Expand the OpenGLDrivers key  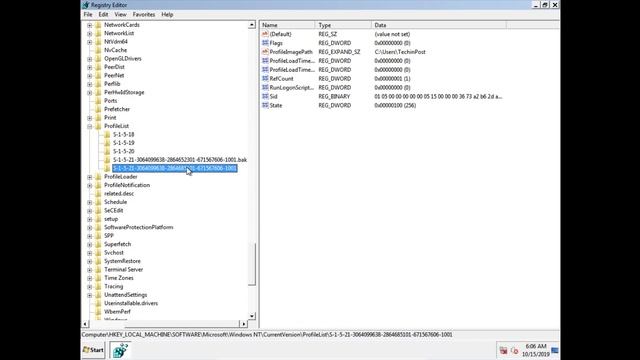89,59
